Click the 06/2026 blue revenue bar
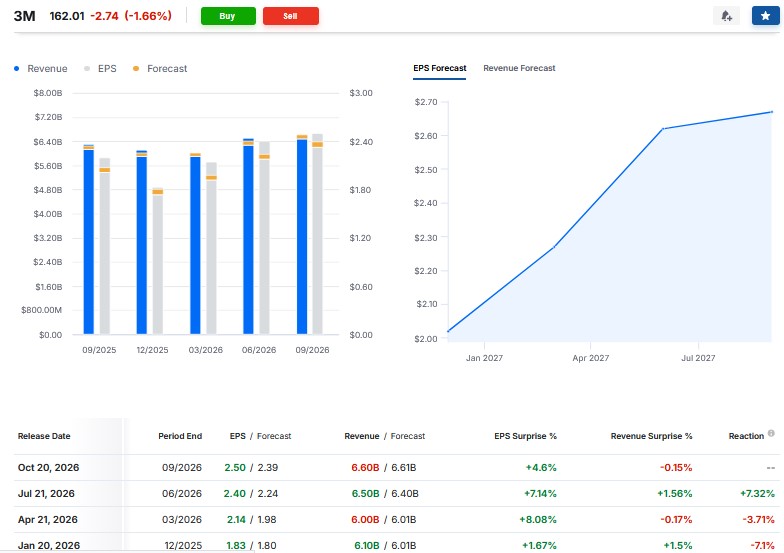This screenshot has width=784, height=553. pos(248,236)
